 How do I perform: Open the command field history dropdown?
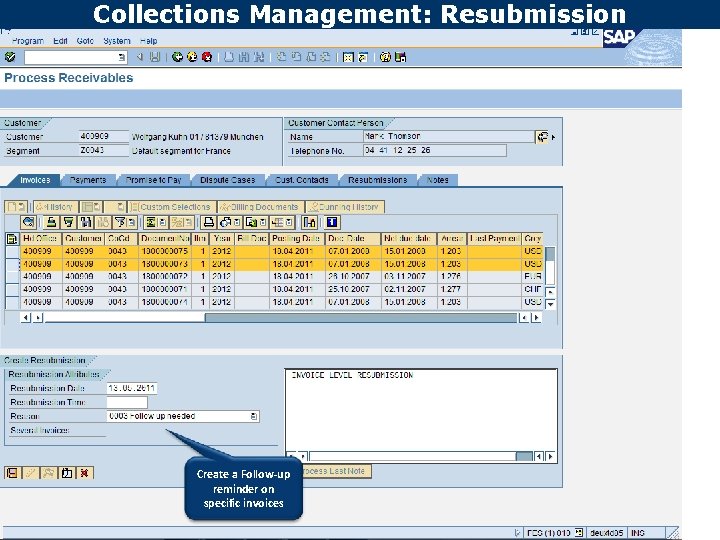(x=121, y=57)
